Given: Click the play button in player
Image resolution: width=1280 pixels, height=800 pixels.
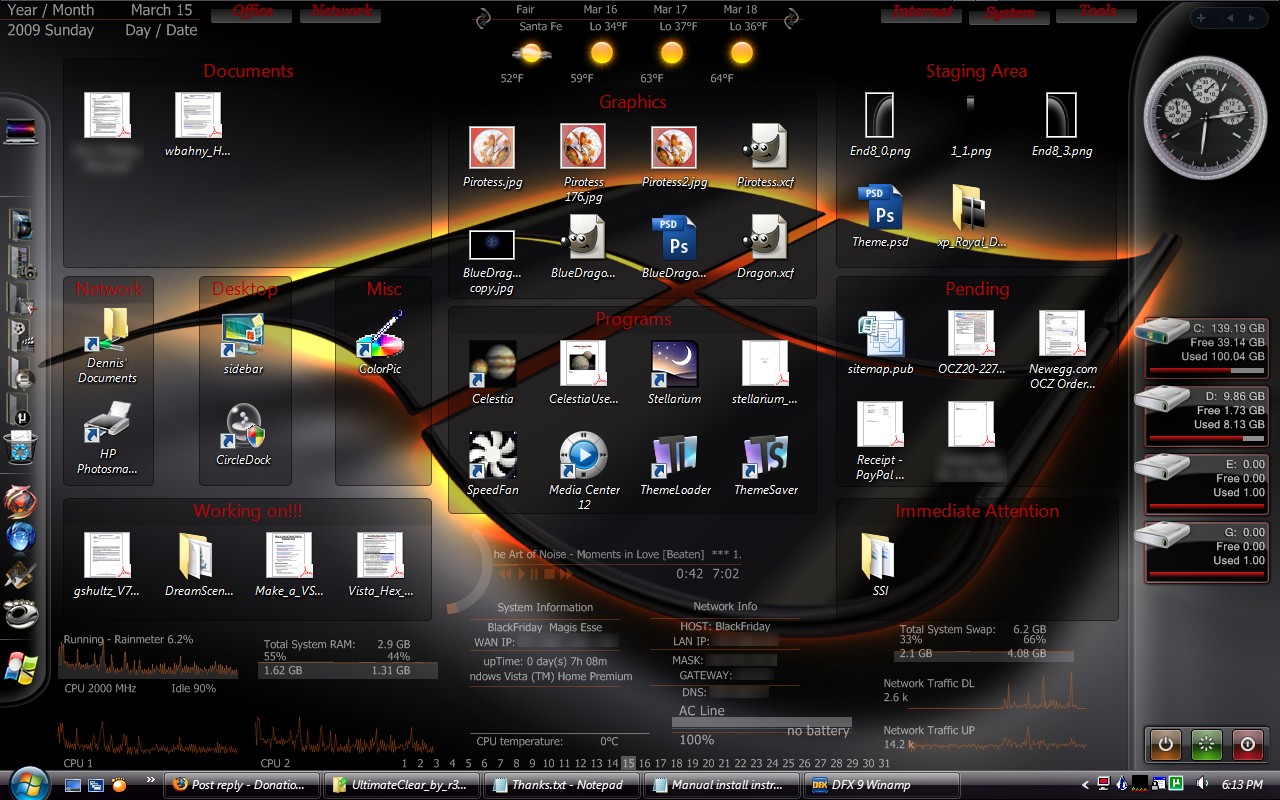Looking at the screenshot, I should (521, 574).
